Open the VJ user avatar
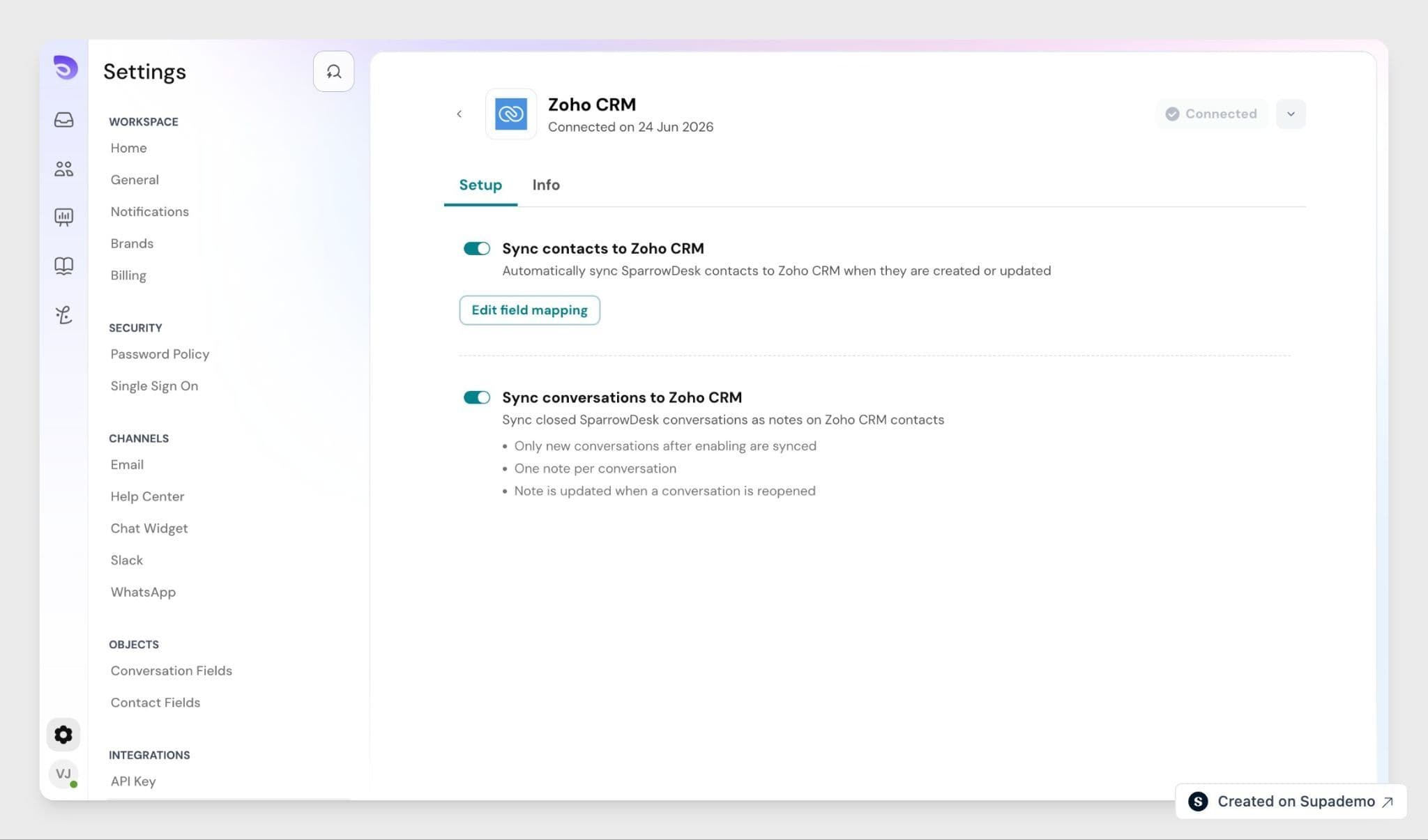The height and width of the screenshot is (840, 1428). [x=63, y=774]
